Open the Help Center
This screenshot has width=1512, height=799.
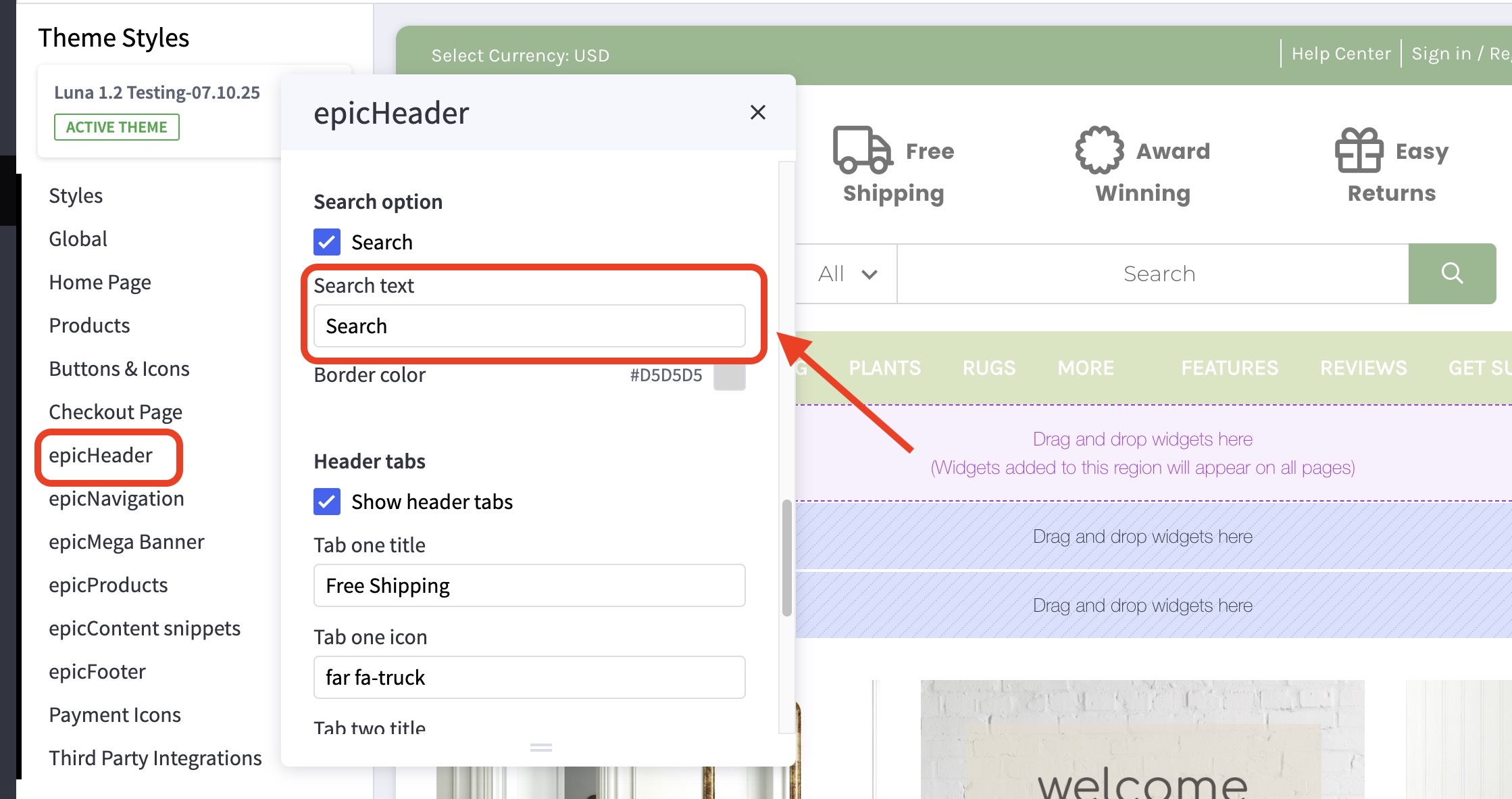tap(1341, 53)
